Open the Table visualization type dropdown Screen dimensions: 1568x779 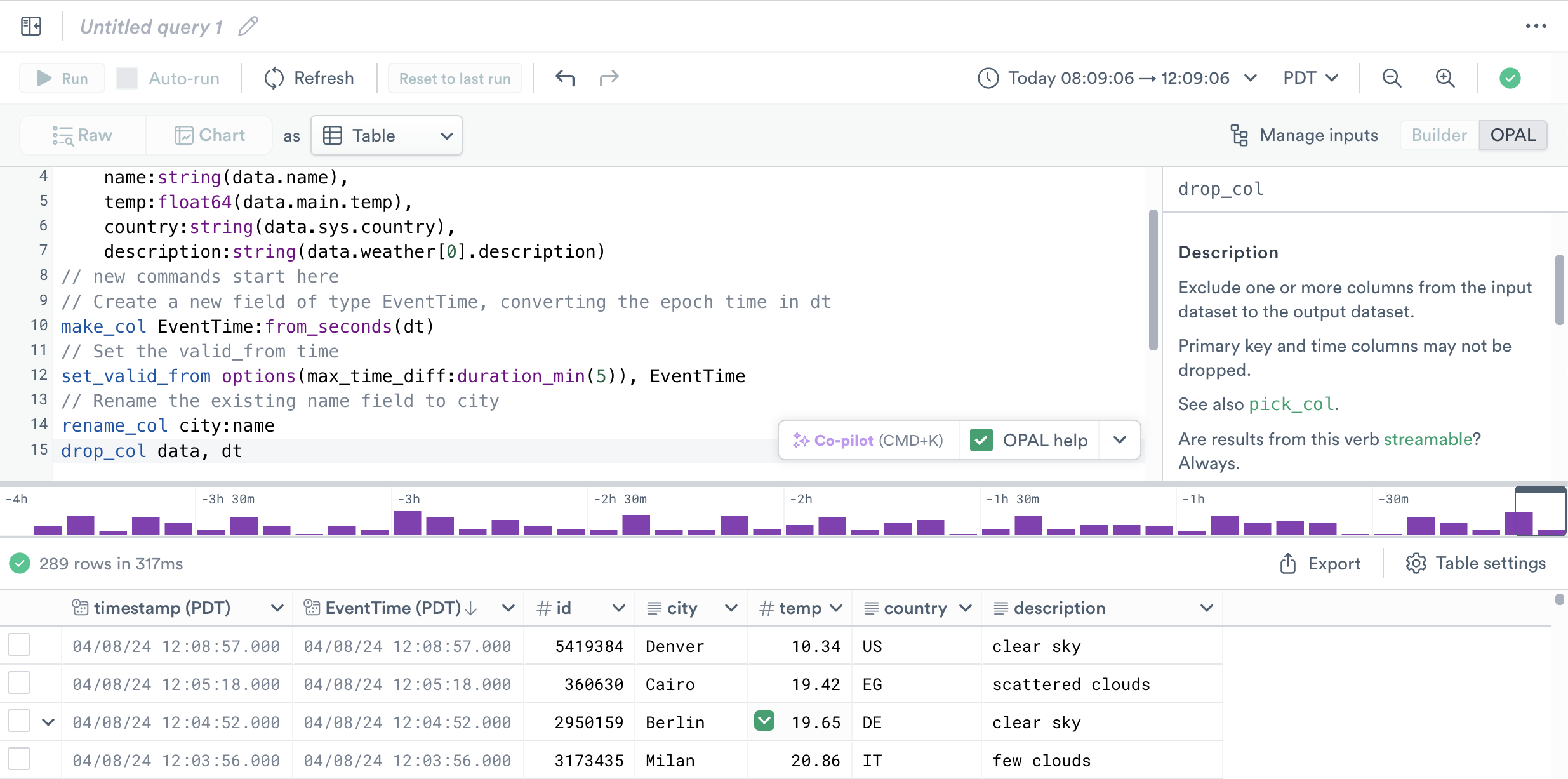tap(386, 135)
